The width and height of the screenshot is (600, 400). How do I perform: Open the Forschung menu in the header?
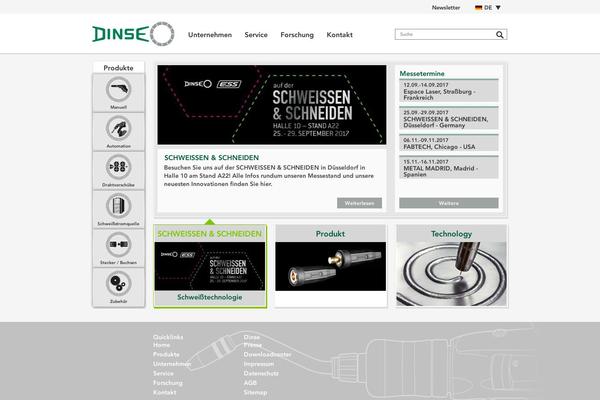pos(297,35)
